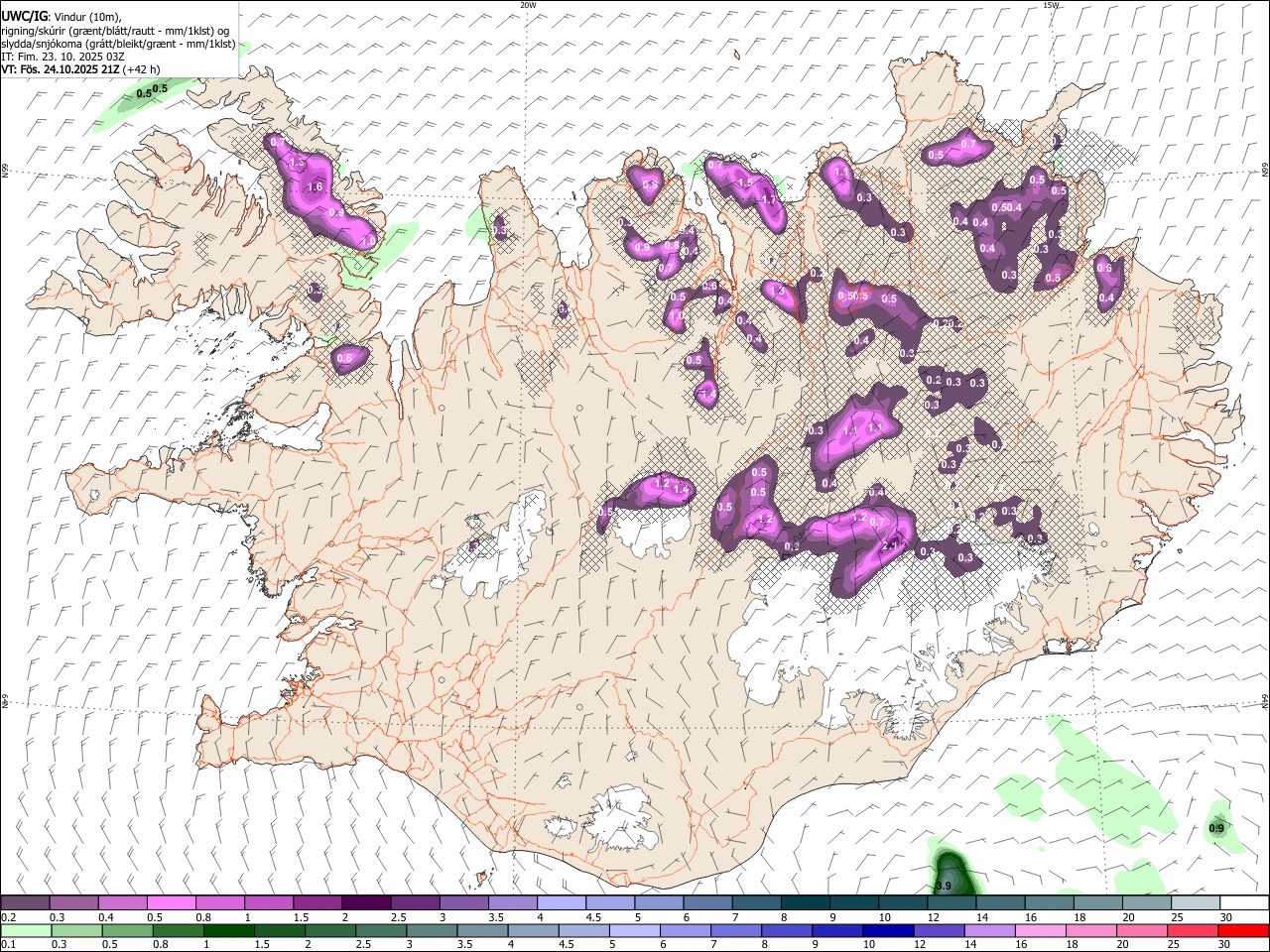The height and width of the screenshot is (952, 1270).
Task: Click the '25' label under the top legend row
Action: click(x=1178, y=917)
